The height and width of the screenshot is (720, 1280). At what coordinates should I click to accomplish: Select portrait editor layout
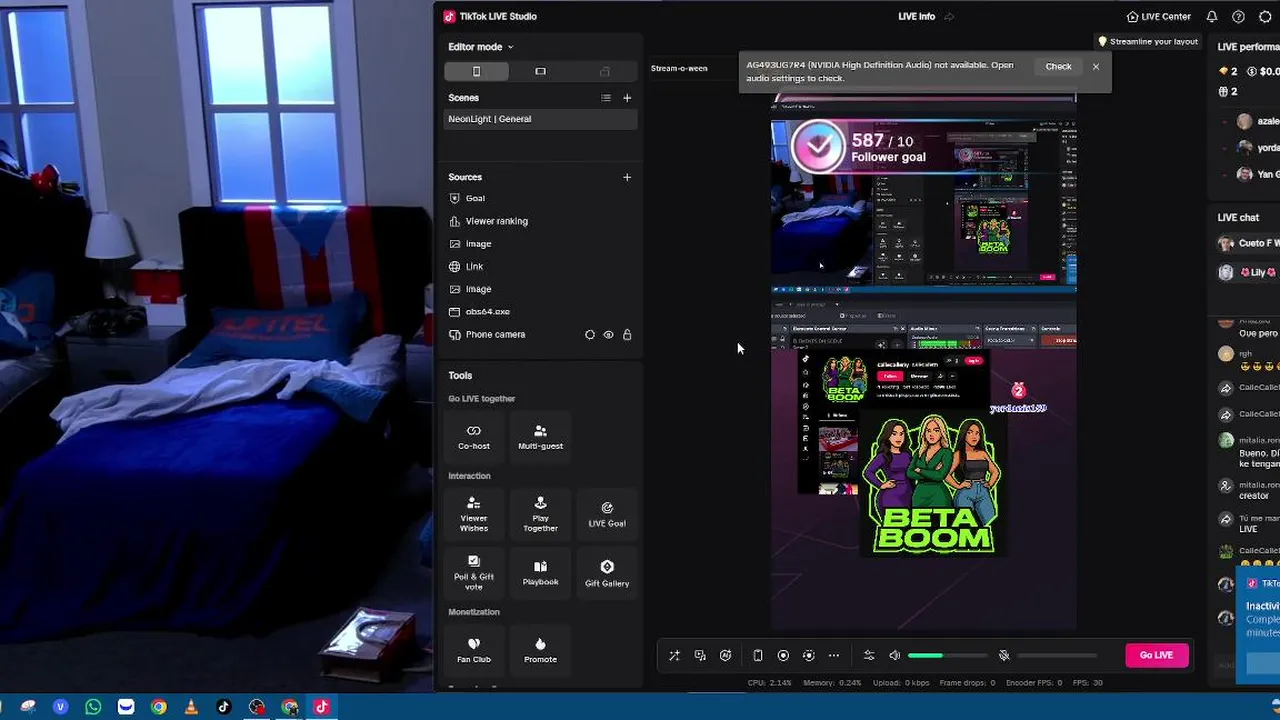(x=476, y=71)
